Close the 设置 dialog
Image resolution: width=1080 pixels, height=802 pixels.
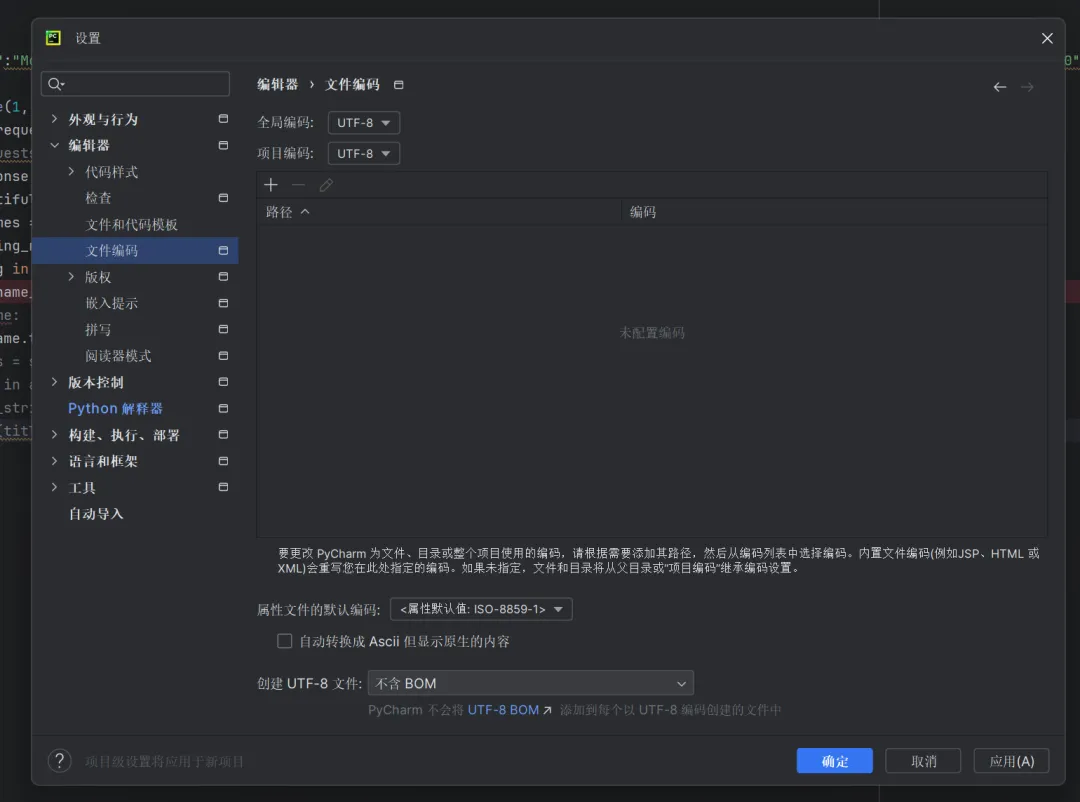coord(1047,39)
